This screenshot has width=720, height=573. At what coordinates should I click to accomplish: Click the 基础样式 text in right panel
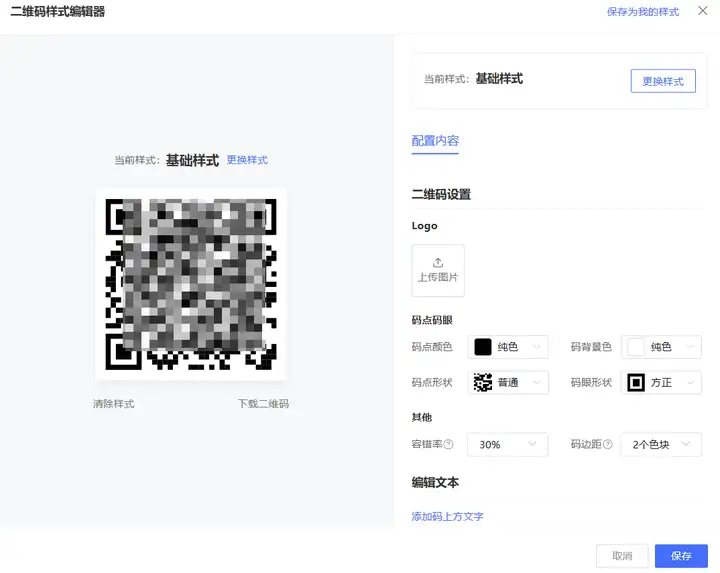(x=499, y=79)
